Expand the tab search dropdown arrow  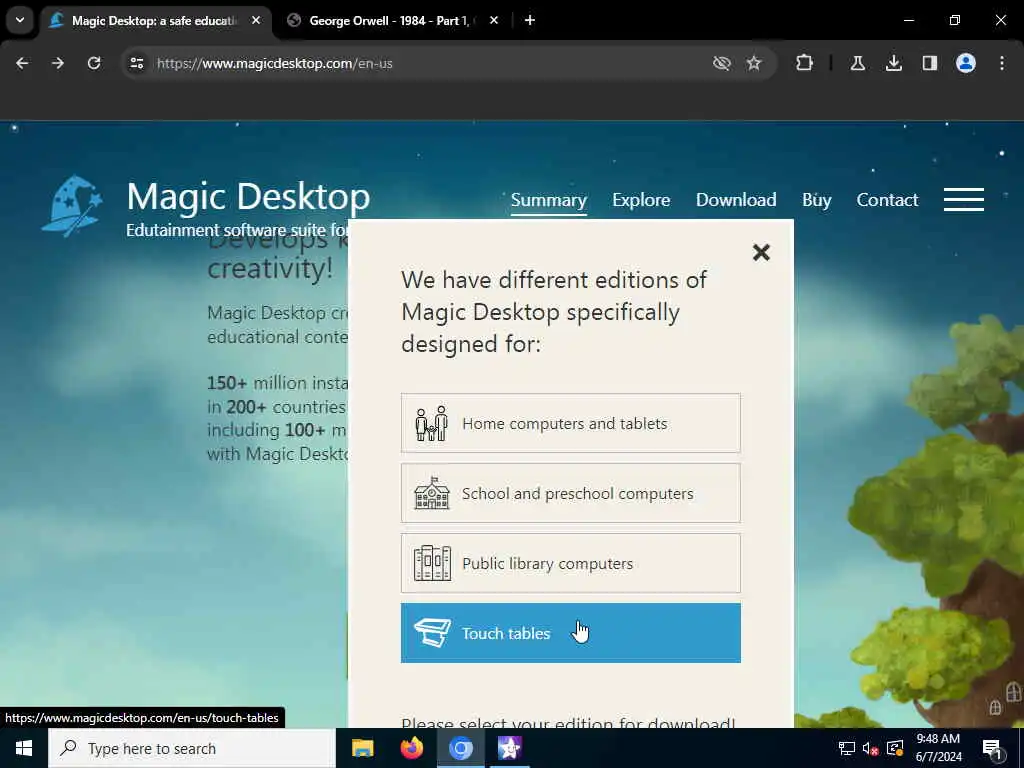pyautogui.click(x=20, y=20)
